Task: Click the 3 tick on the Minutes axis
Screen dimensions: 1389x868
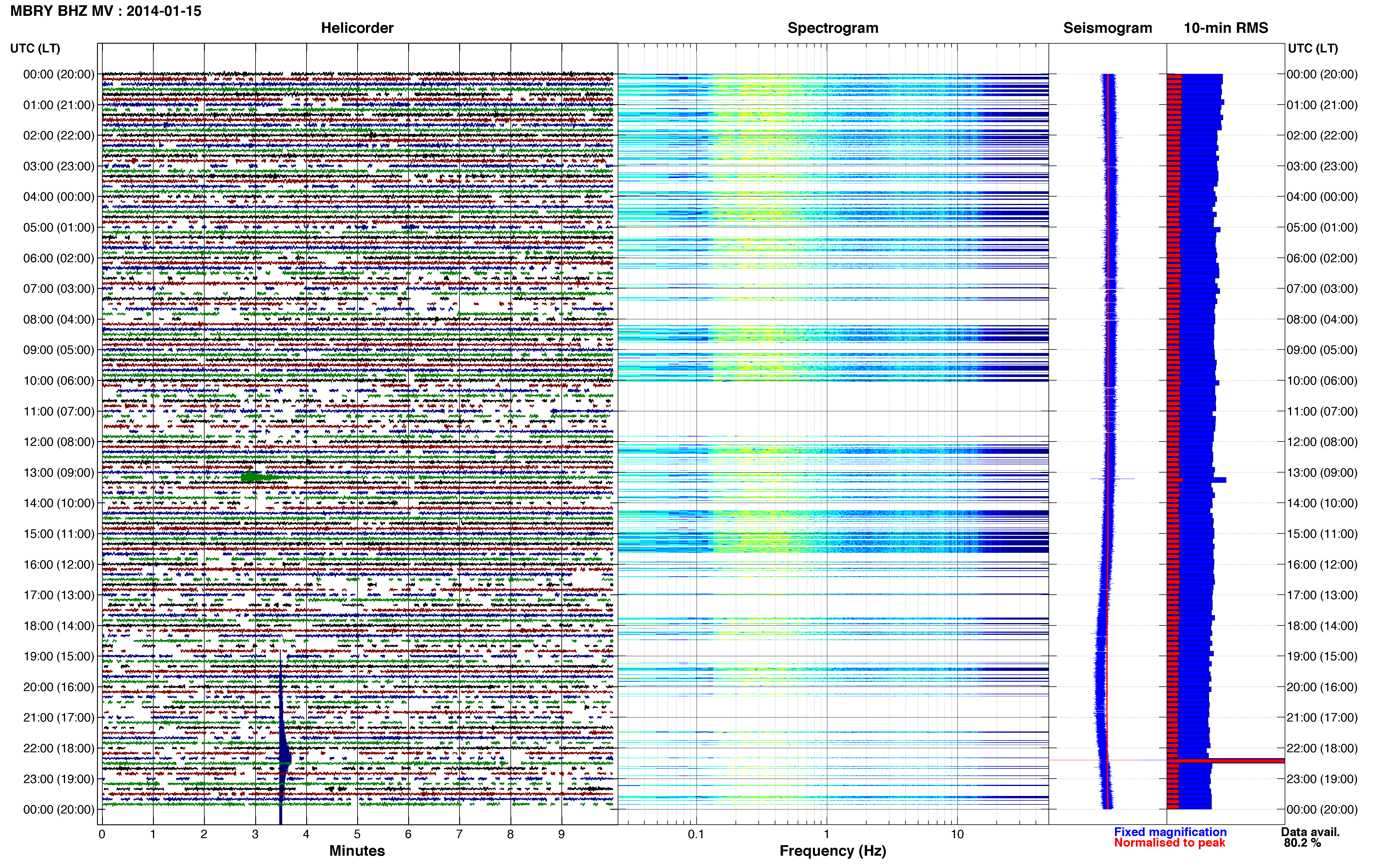Action: point(255,834)
